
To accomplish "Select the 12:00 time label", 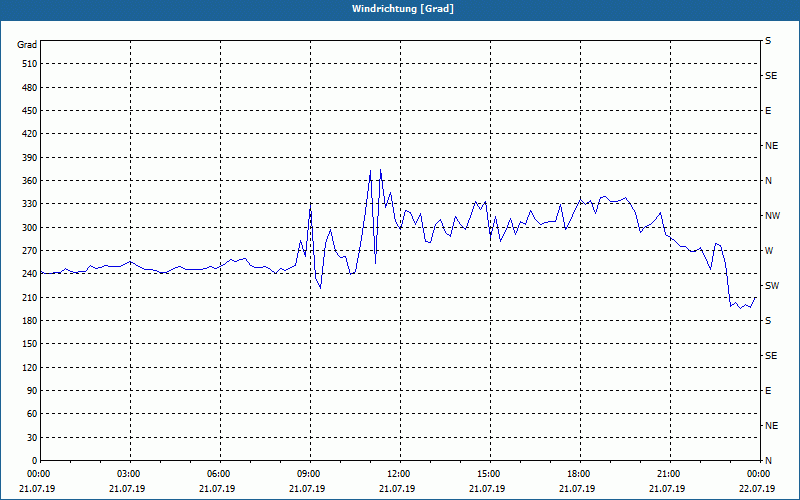I will tap(400, 474).
